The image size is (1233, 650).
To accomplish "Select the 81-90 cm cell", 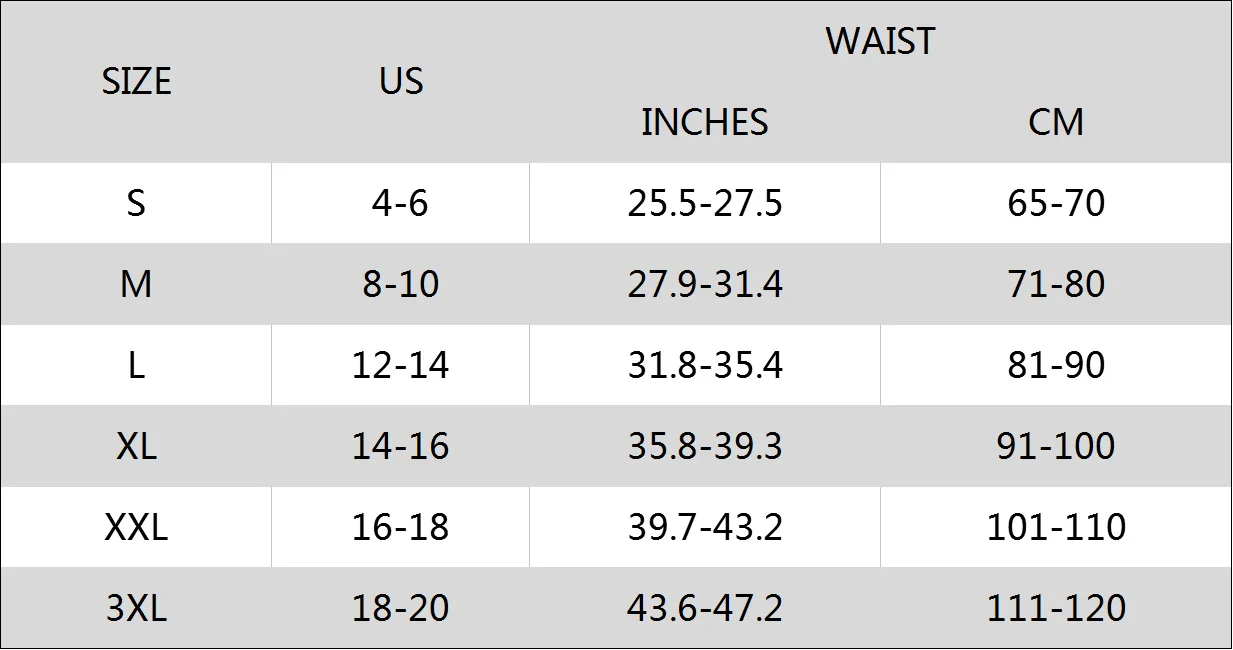I will (1056, 365).
